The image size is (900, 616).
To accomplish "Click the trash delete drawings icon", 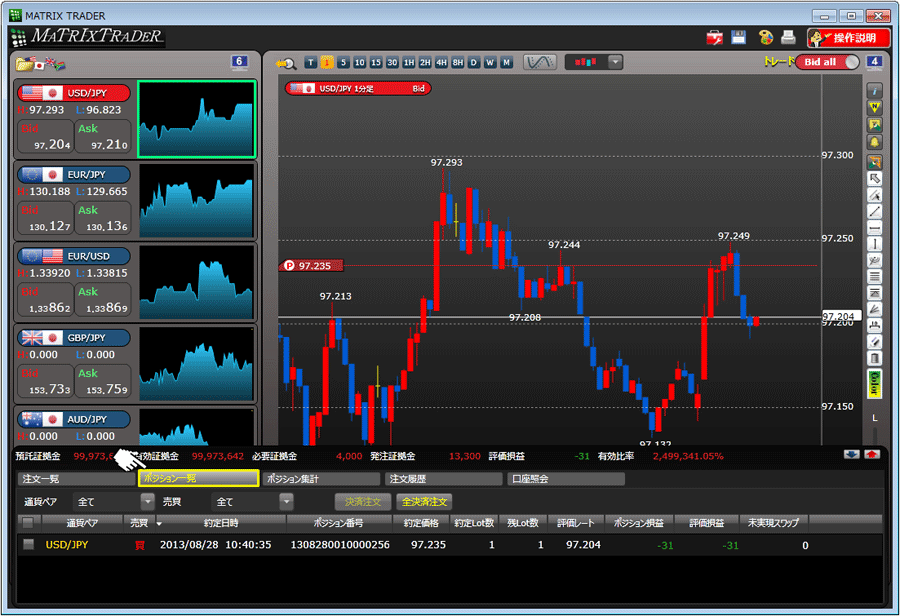I will (874, 359).
